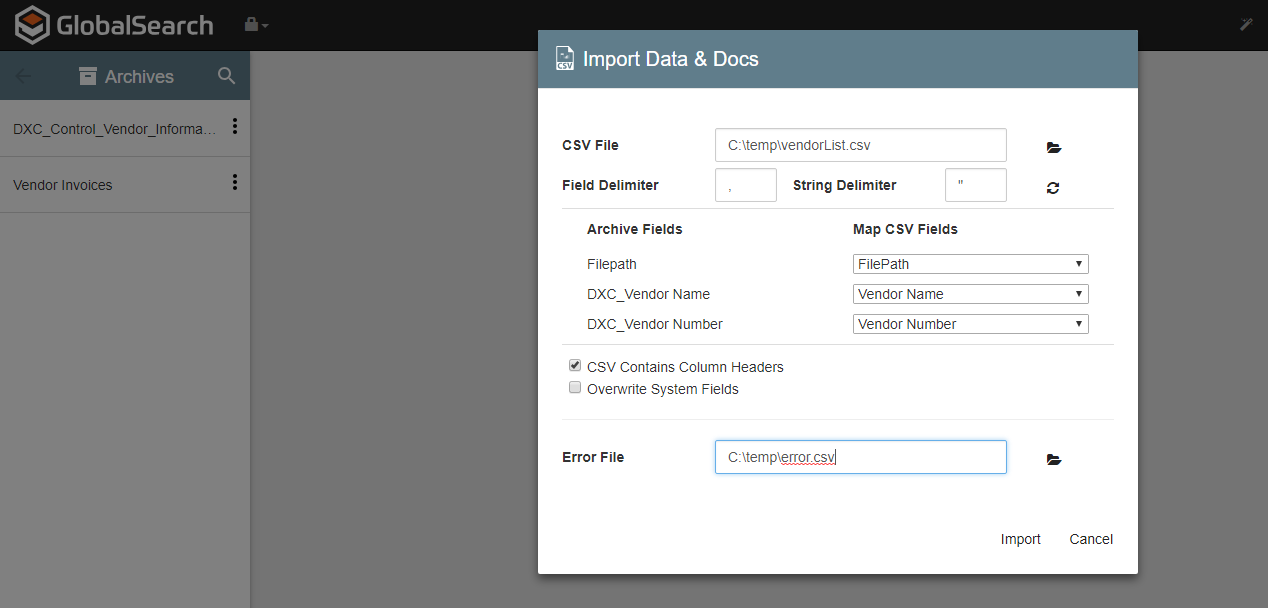
Task: Browse for the Error File with folder icon
Action: point(1053,459)
